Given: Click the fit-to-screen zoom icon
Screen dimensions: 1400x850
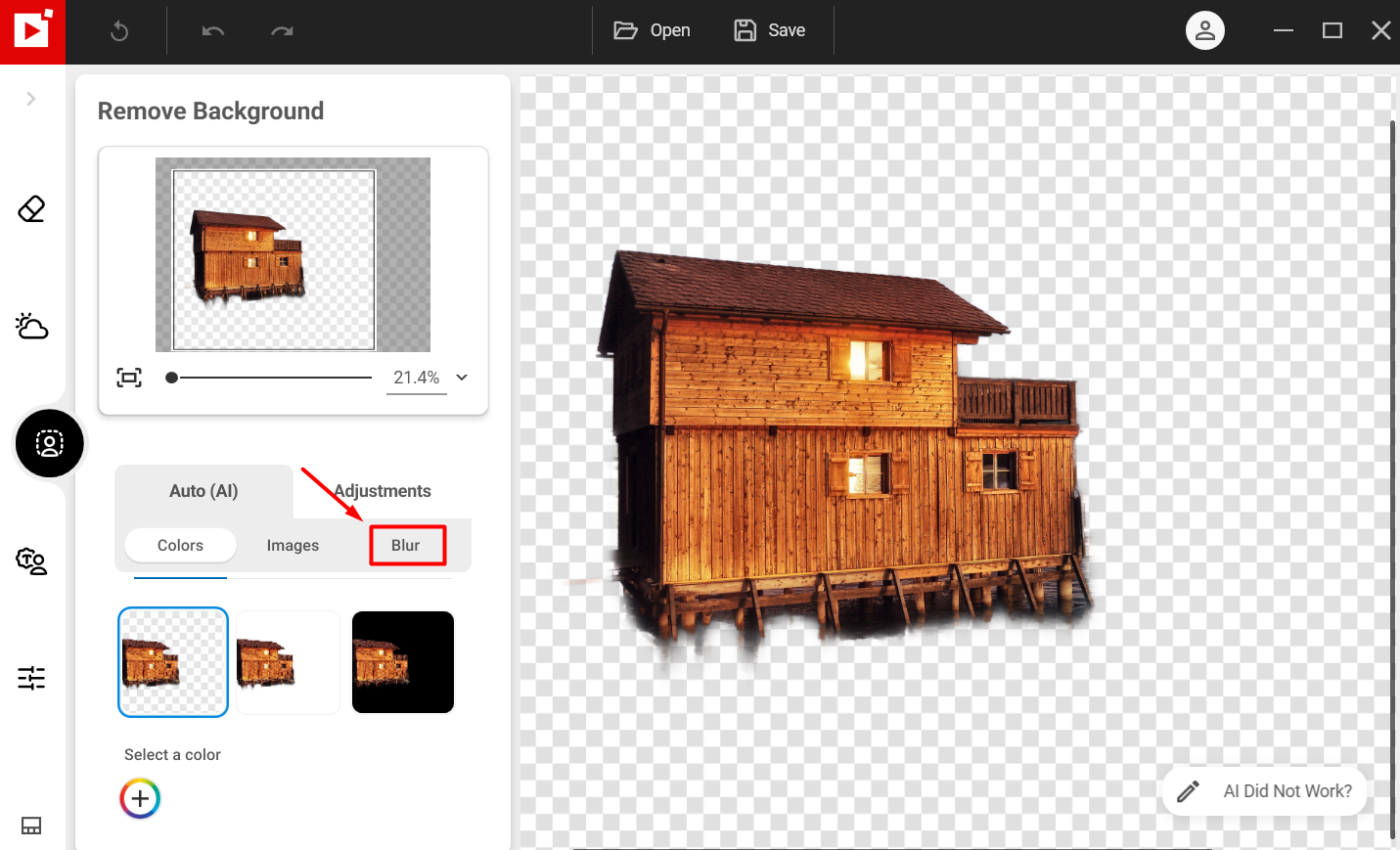Looking at the screenshot, I should 129,378.
